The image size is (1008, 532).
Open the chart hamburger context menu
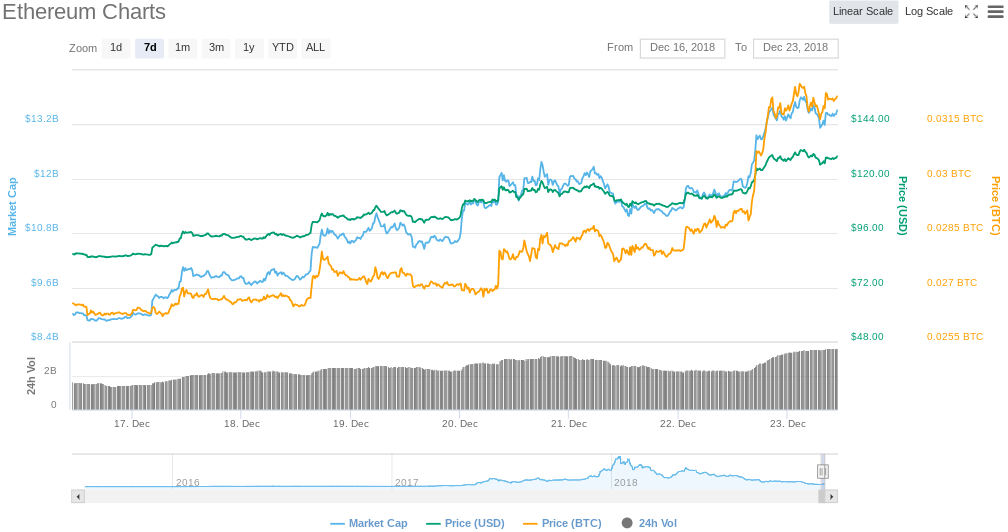point(995,12)
